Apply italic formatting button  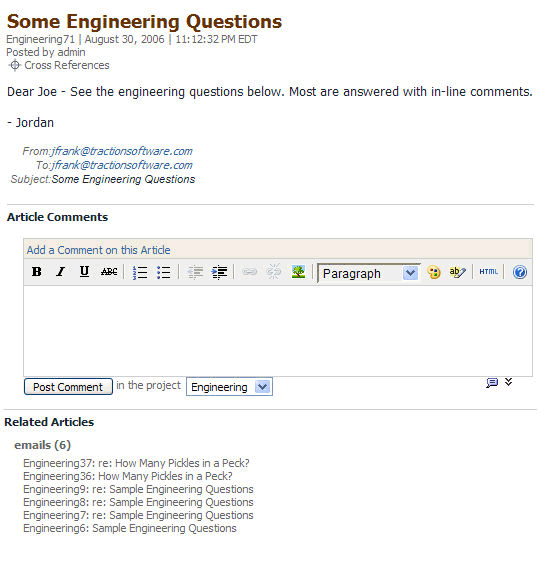tap(61, 272)
